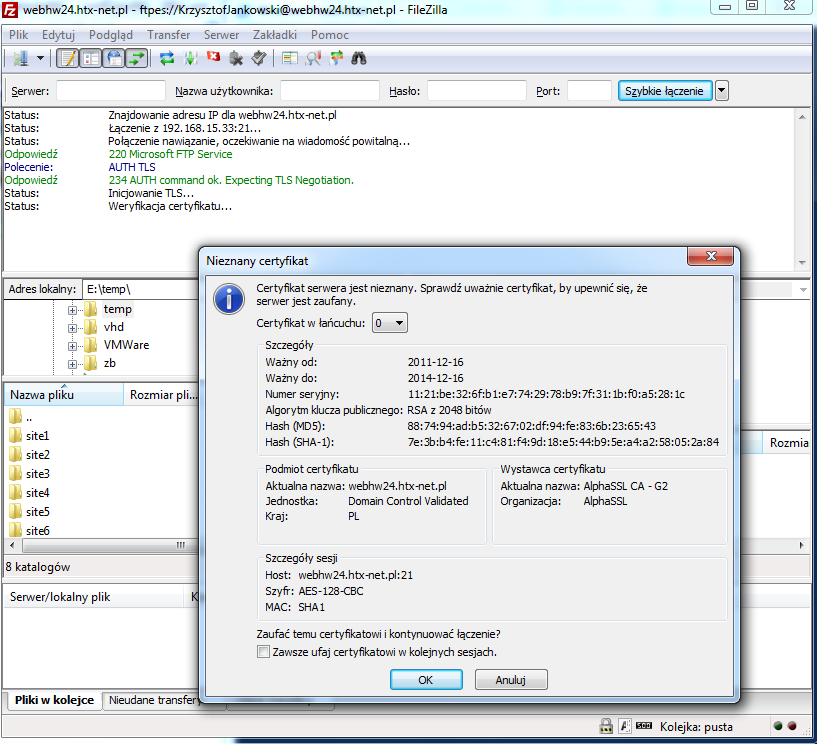The width and height of the screenshot is (817, 744).
Task: Click the cancel operation red X icon
Action: [x=213, y=57]
